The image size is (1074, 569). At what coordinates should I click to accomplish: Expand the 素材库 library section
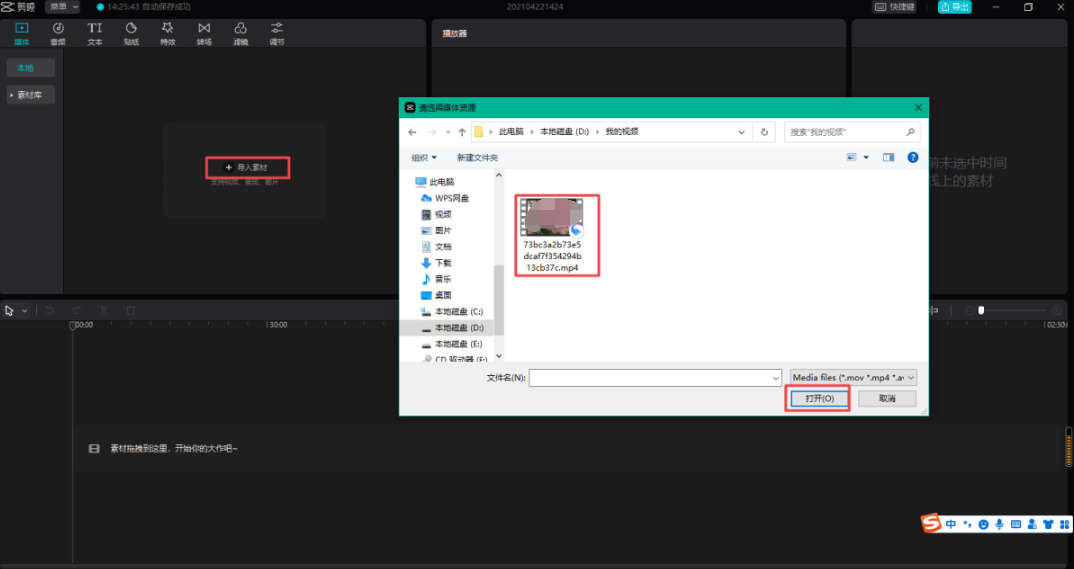(x=30, y=94)
